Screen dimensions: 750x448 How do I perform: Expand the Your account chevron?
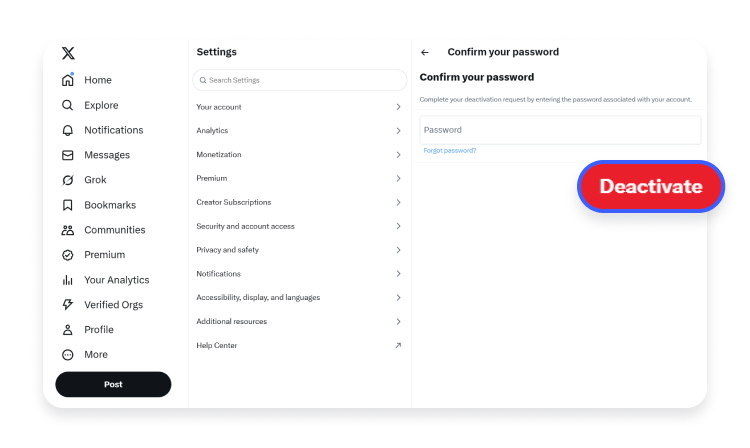click(x=398, y=107)
